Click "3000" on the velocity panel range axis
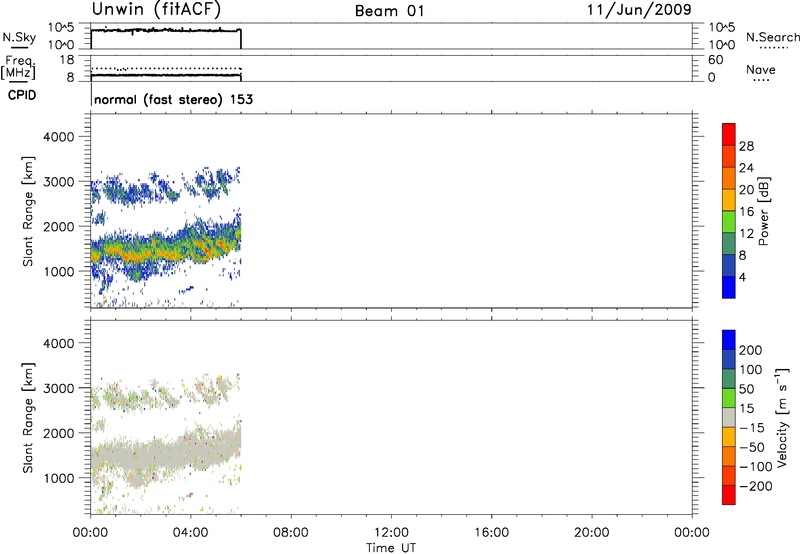The height and width of the screenshot is (554, 800). 58,388
